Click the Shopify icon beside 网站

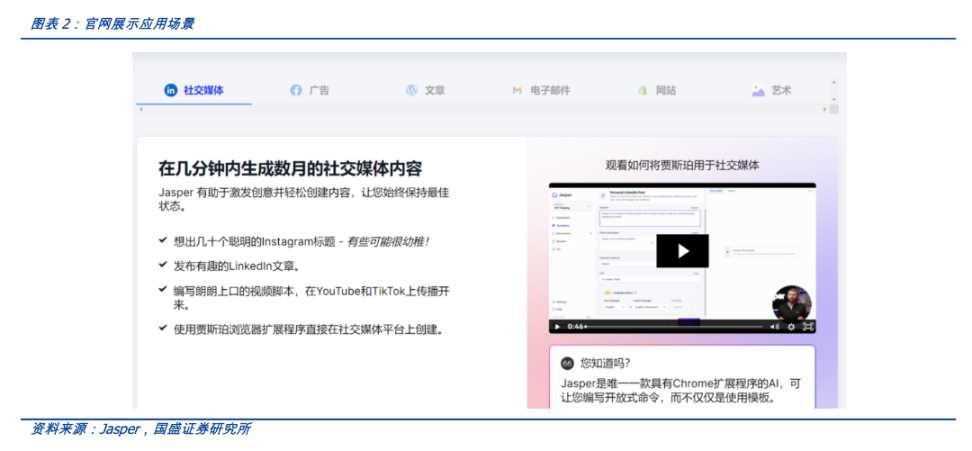(x=642, y=90)
